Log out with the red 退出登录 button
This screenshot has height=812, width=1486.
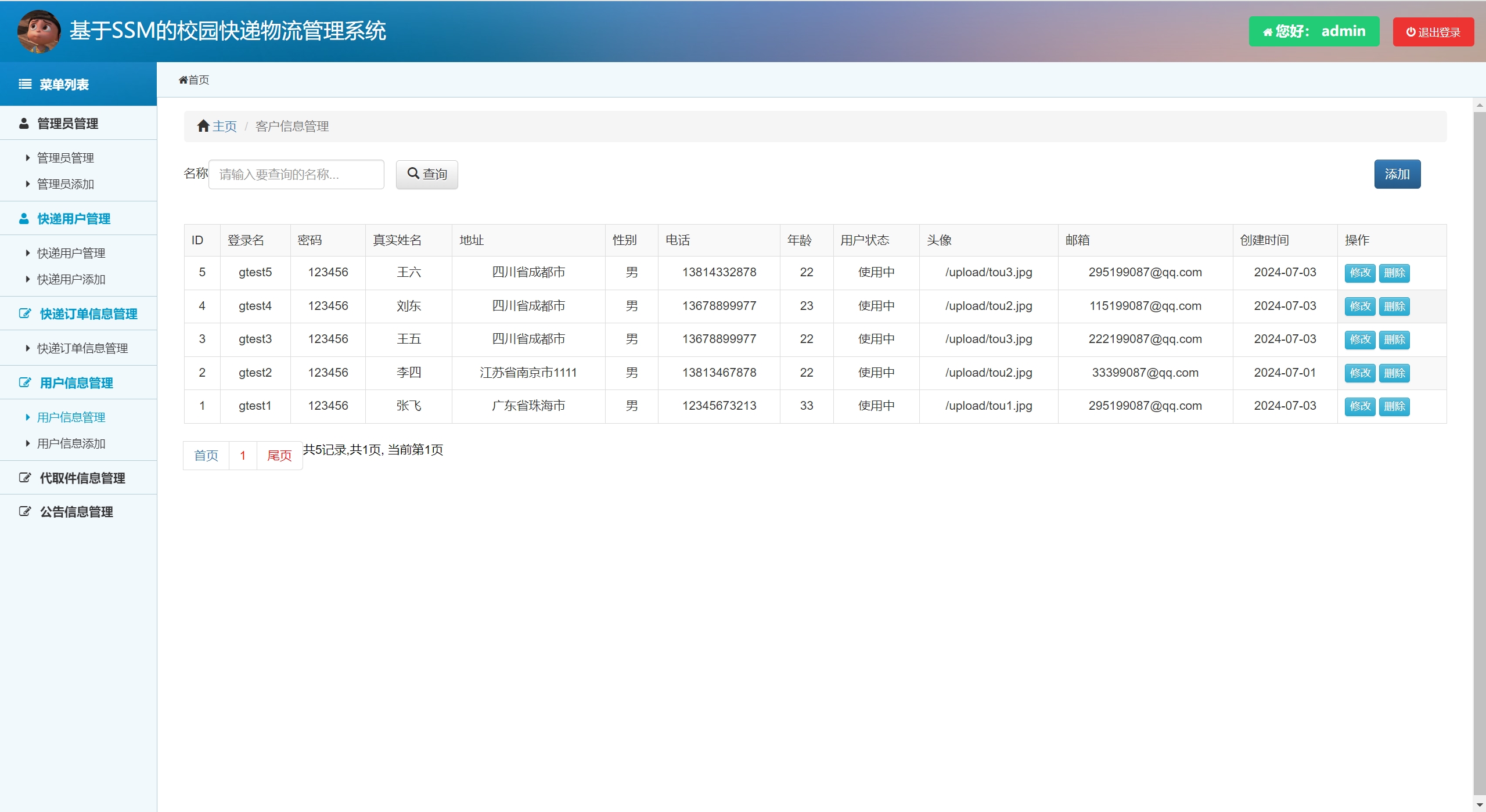coord(1433,32)
